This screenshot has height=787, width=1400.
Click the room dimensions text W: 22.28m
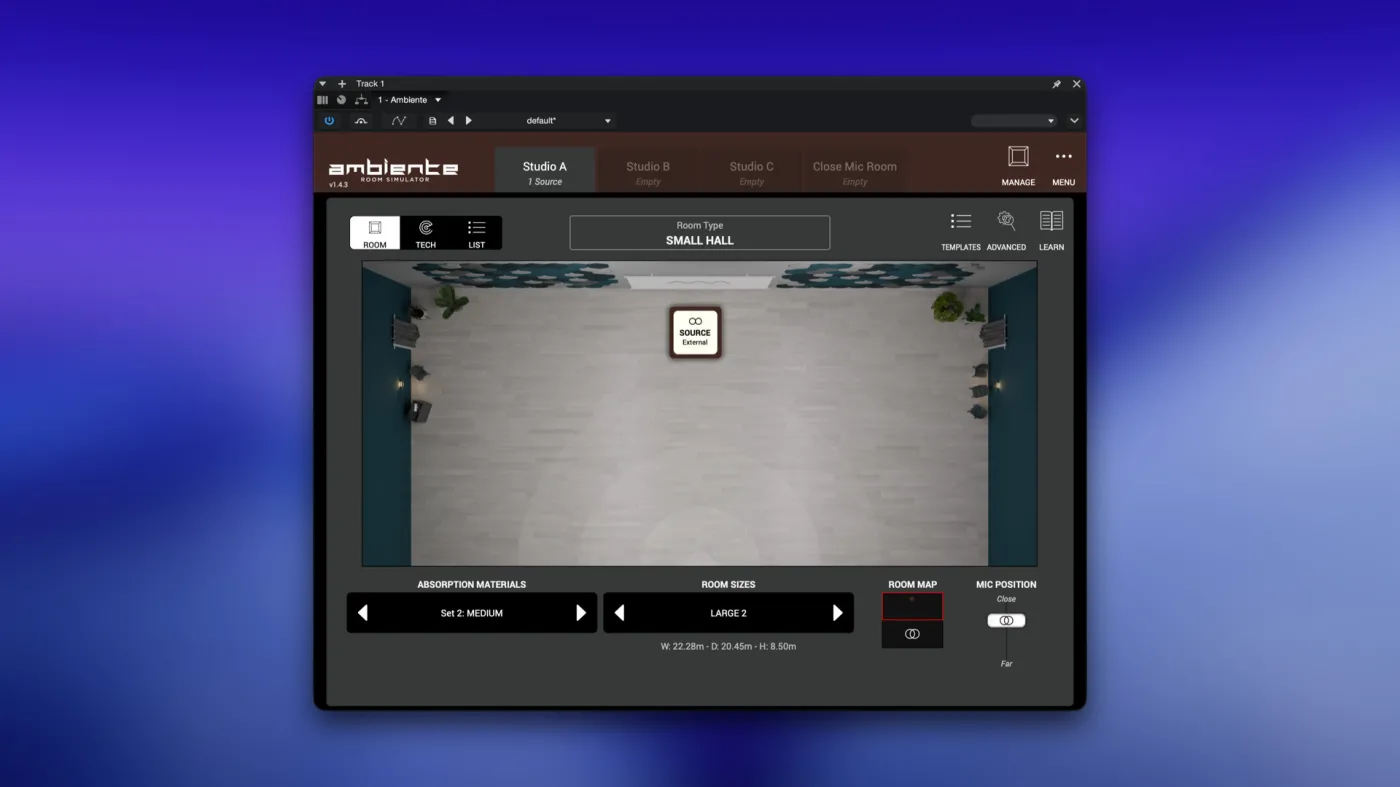pyautogui.click(x=728, y=647)
